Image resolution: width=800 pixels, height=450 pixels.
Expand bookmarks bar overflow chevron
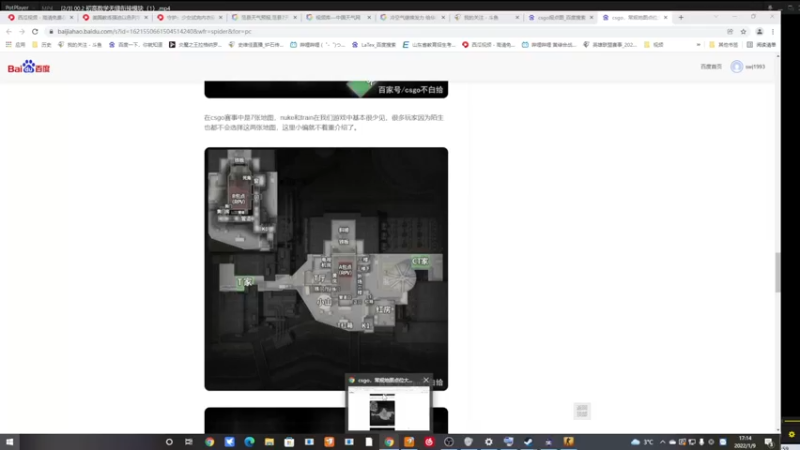point(698,45)
